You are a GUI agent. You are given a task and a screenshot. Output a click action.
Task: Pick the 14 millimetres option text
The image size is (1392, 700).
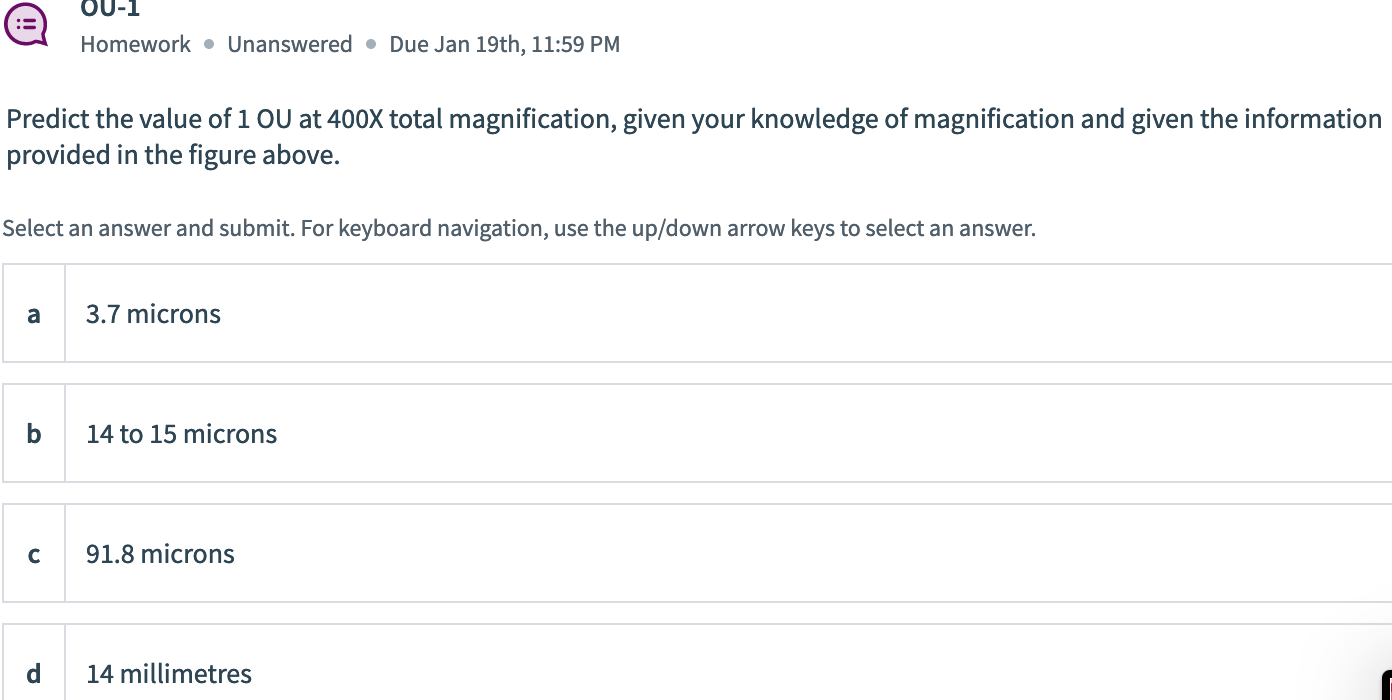click(x=169, y=674)
